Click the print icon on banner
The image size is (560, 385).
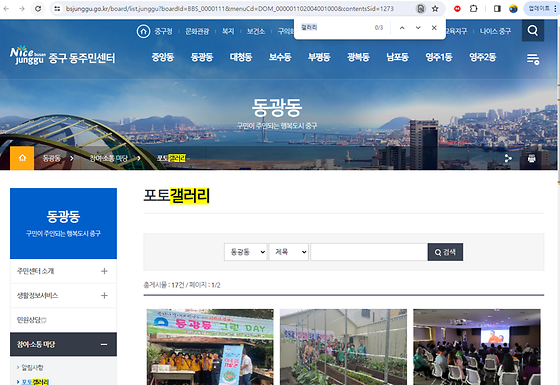[531, 158]
